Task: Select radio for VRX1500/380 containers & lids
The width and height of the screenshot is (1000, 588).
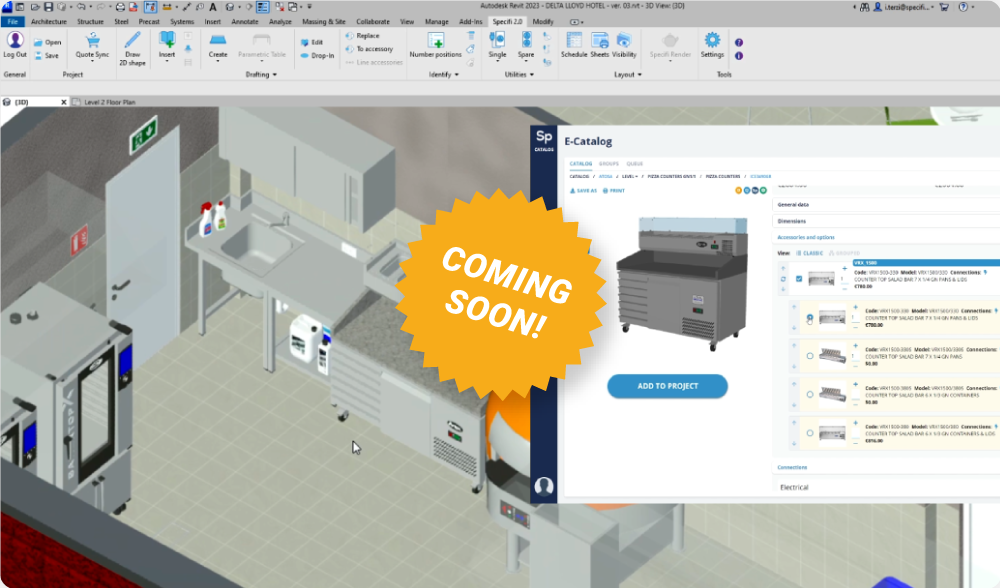Action: 809,433
